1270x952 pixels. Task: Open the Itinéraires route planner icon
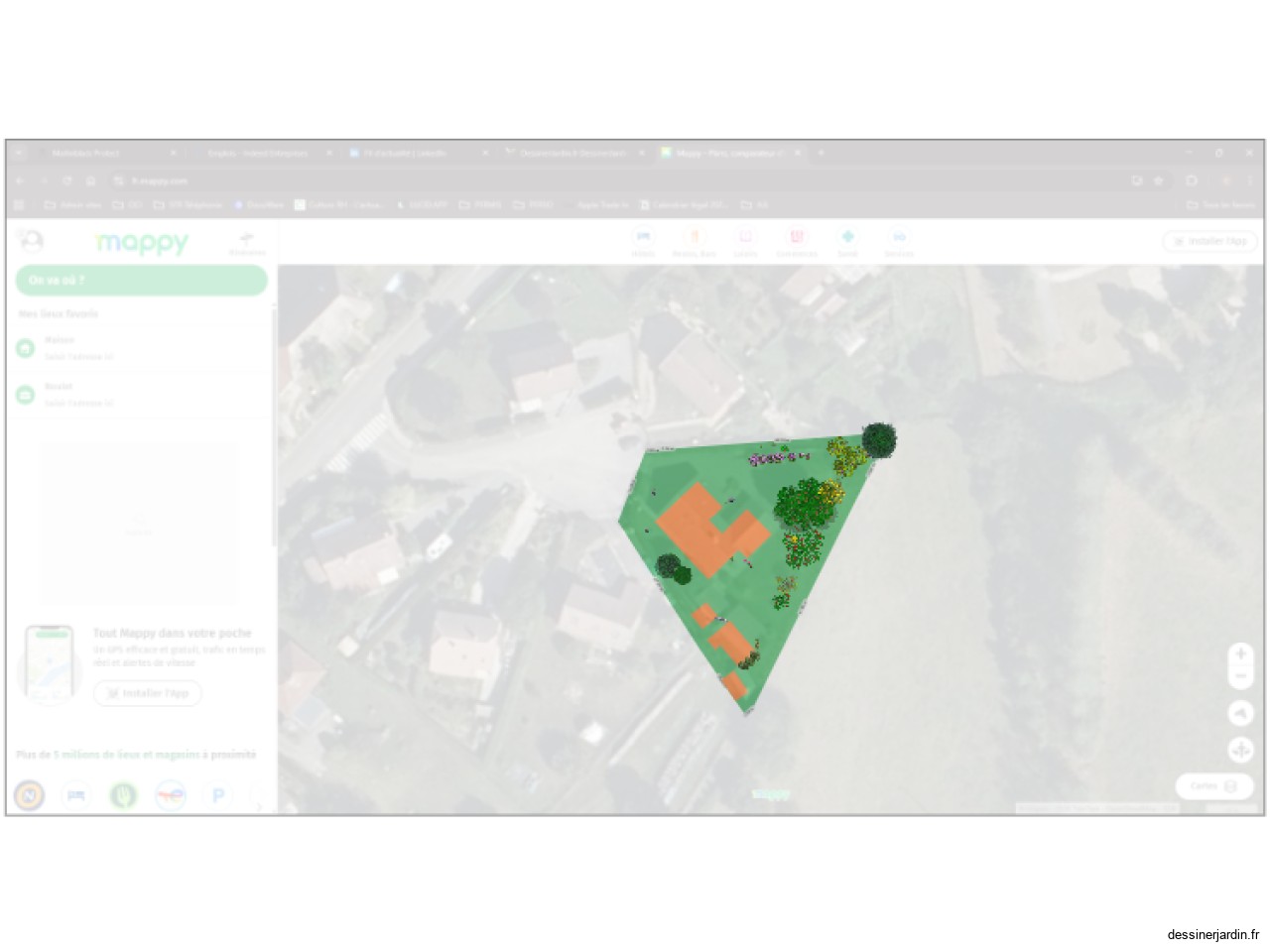[x=247, y=241]
